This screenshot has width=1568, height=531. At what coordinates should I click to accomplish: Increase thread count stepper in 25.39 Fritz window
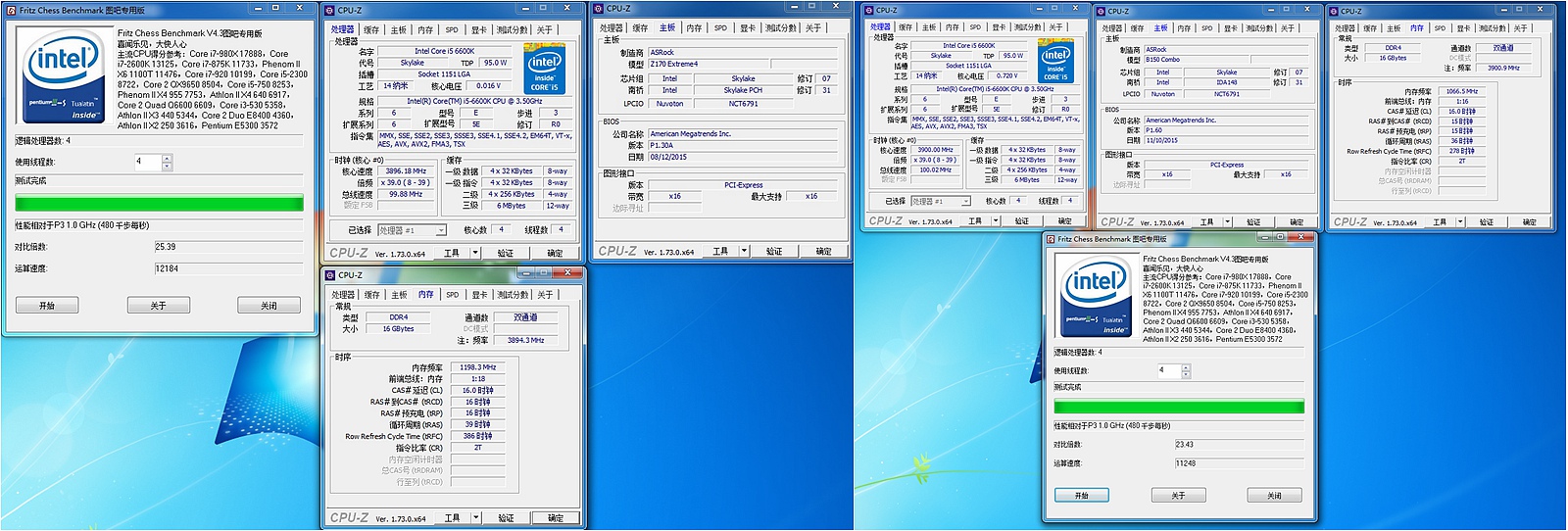point(167,158)
